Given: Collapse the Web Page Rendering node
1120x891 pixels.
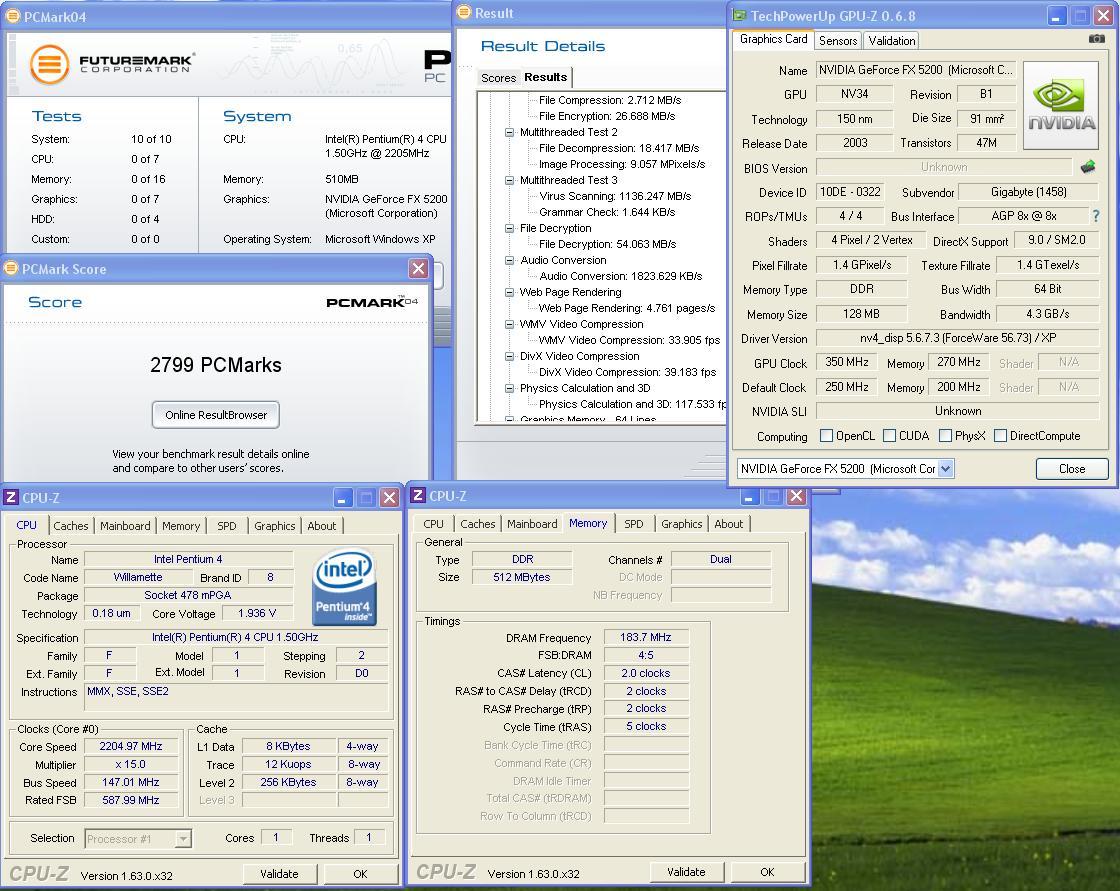Looking at the screenshot, I should click(x=509, y=292).
